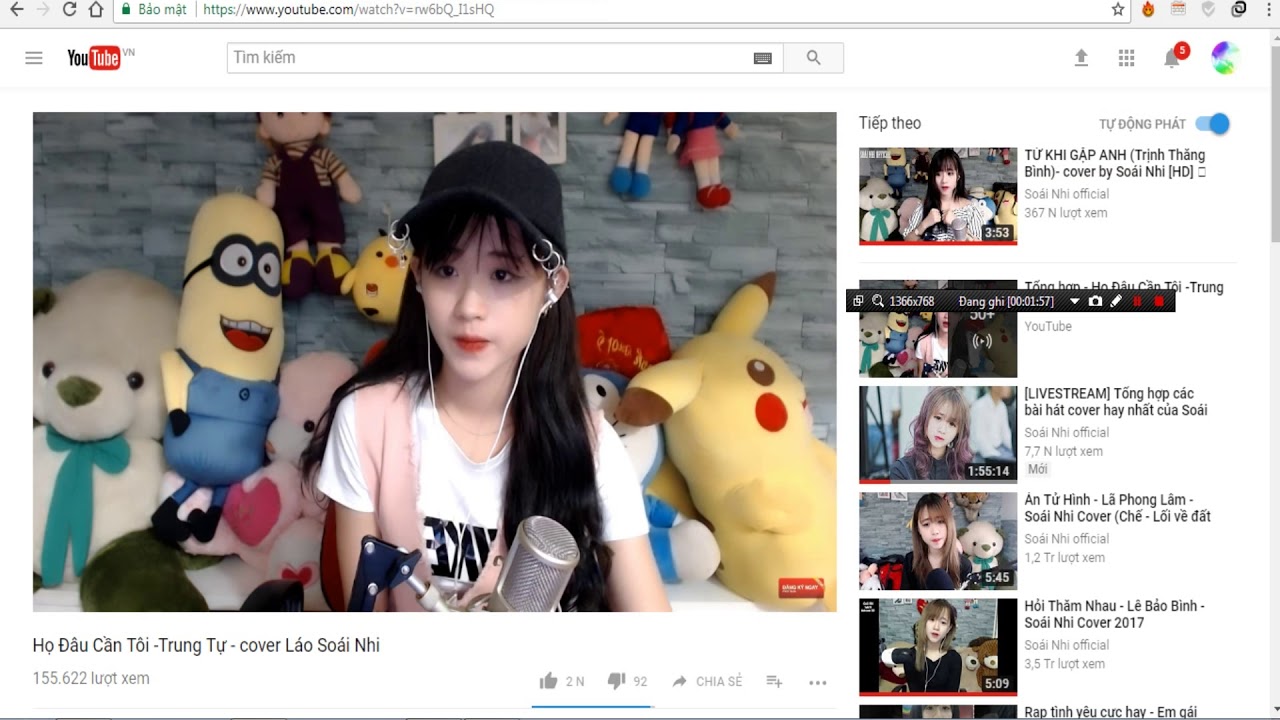Click the Đang ghi recording timer text

tap(1006, 301)
